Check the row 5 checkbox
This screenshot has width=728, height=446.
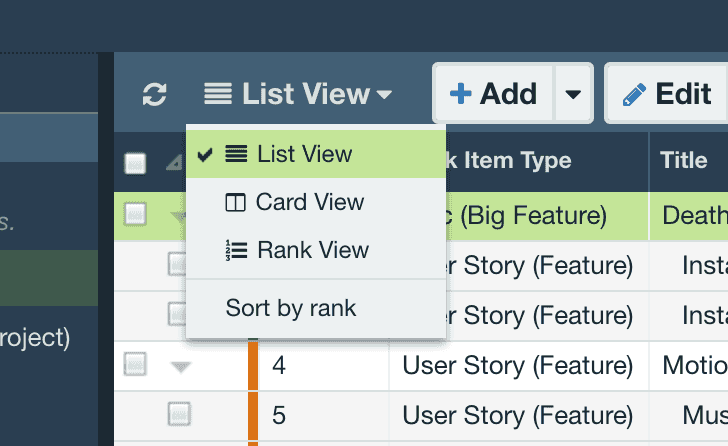pyautogui.click(x=179, y=414)
